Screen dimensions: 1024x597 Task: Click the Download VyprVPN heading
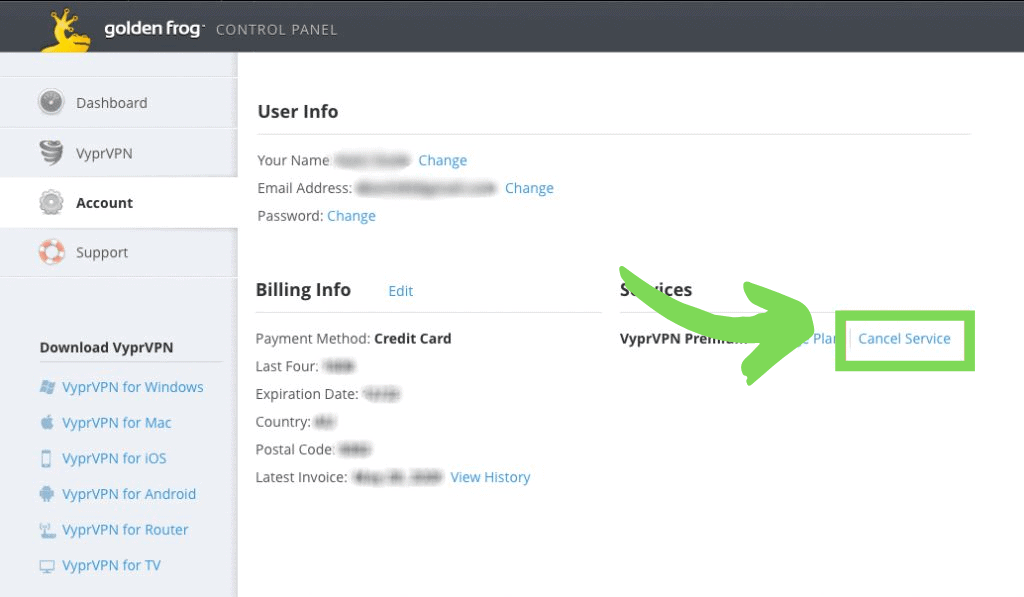106,347
